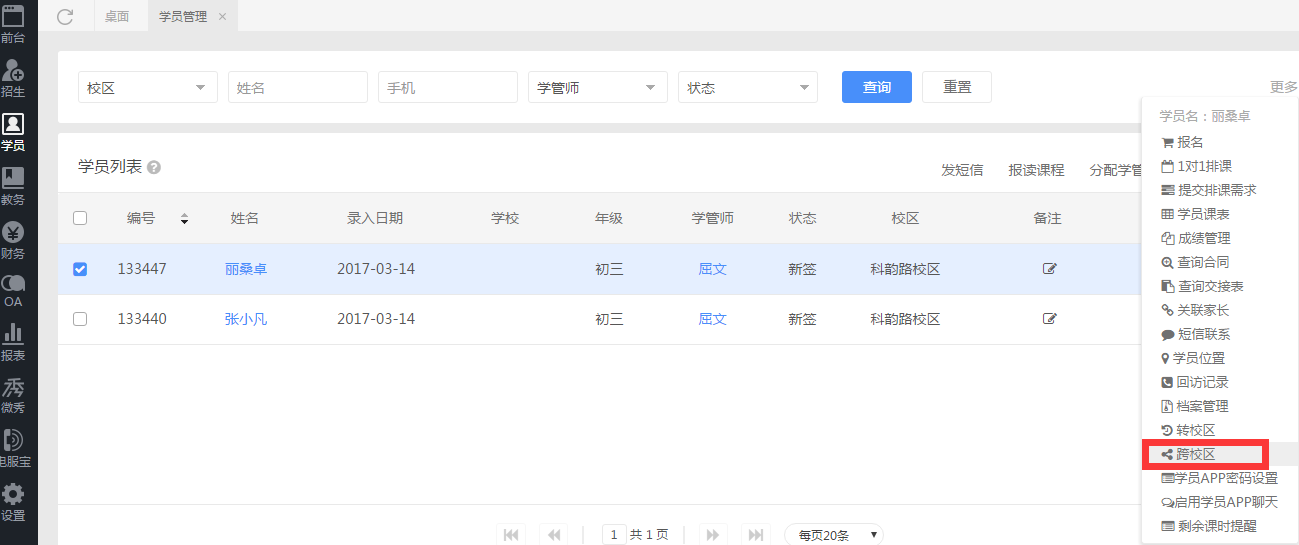
Task: Click the 录入日期 column header
Action: click(x=375, y=218)
